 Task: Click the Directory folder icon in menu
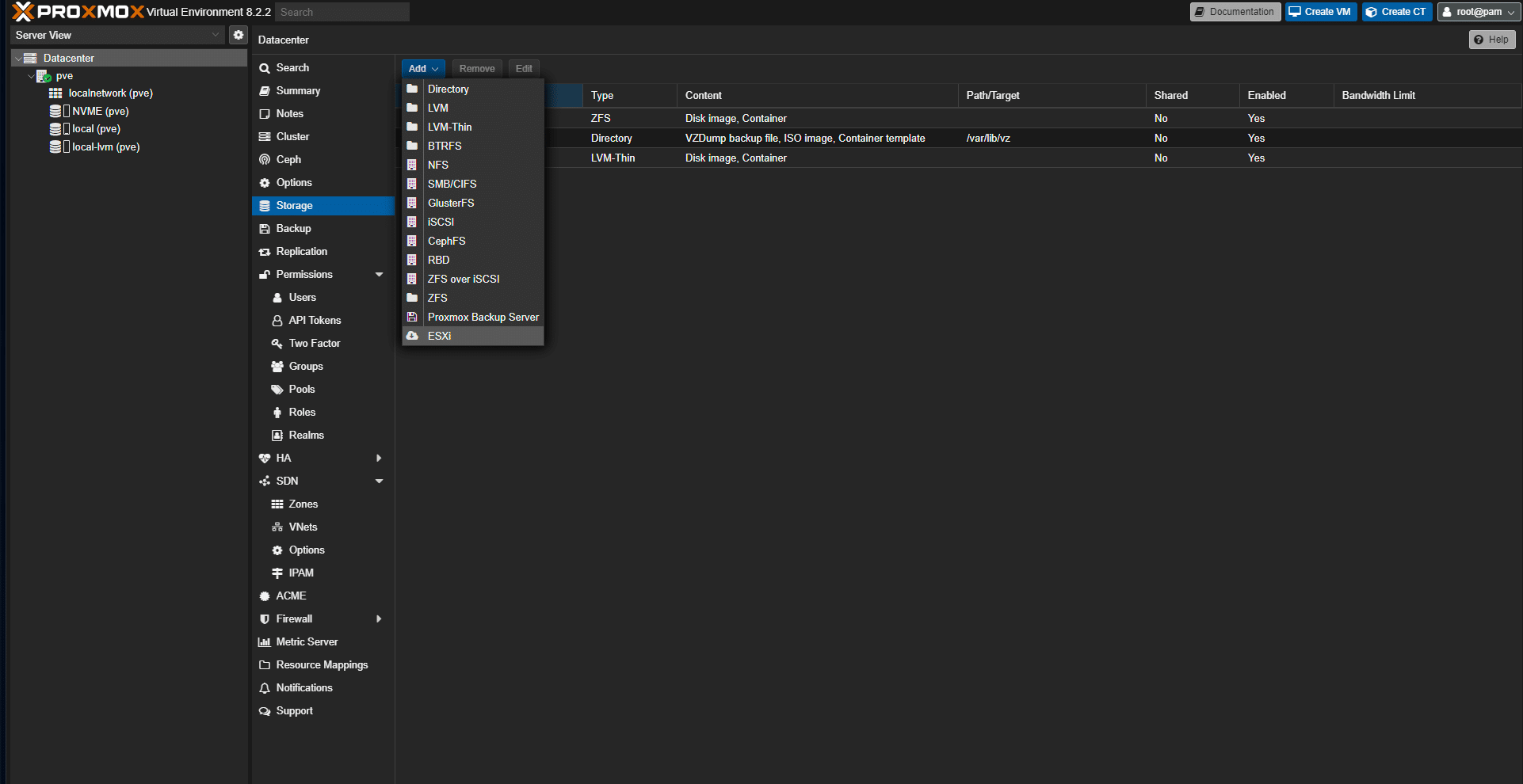click(x=412, y=89)
